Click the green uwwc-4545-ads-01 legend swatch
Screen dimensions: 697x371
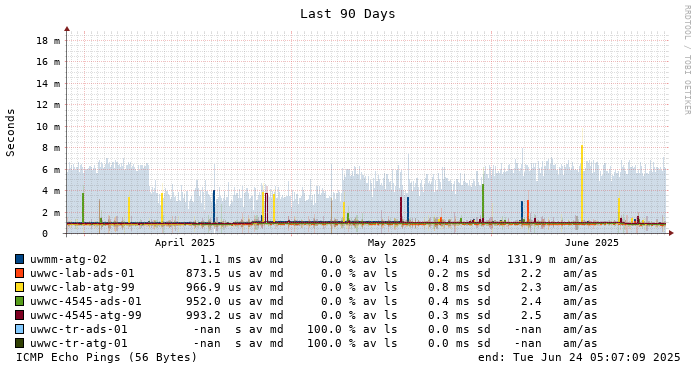[x=20, y=301]
